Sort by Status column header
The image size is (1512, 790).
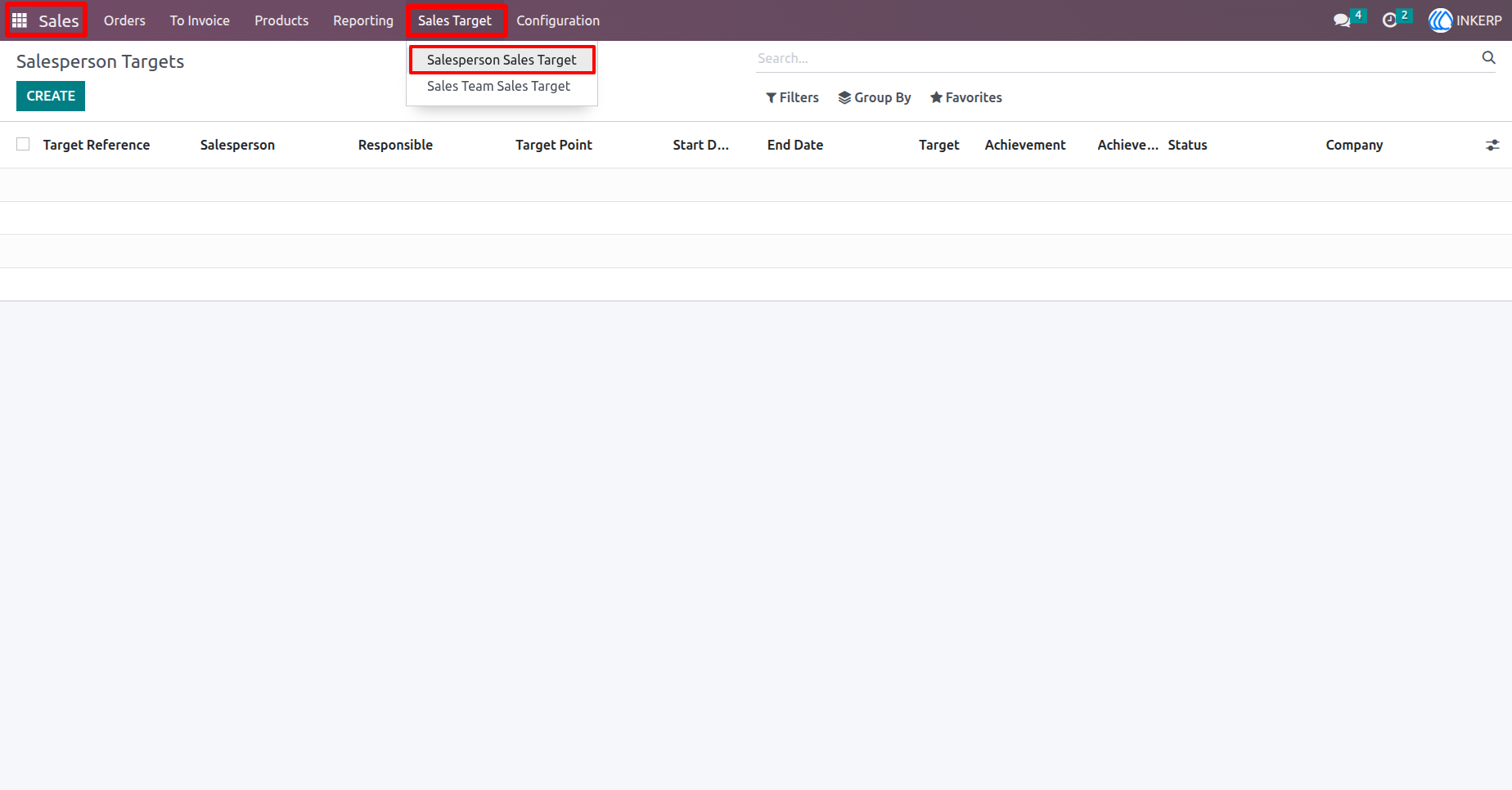coord(1187,145)
